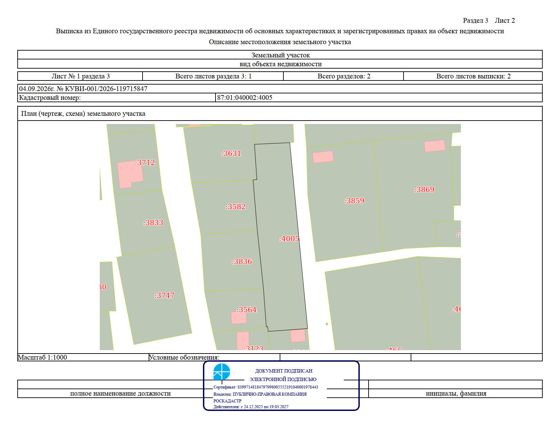The height and width of the screenshot is (433, 560).
Task: Click parcel number :3631 on the plan
Action: 232,153
